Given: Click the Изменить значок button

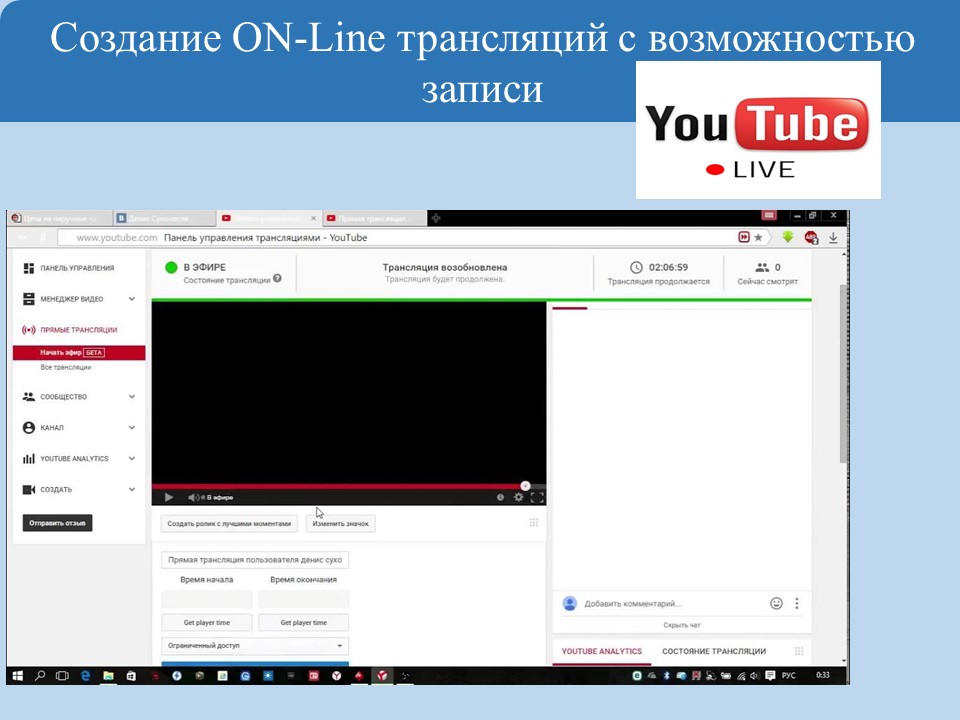Looking at the screenshot, I should tap(340, 523).
